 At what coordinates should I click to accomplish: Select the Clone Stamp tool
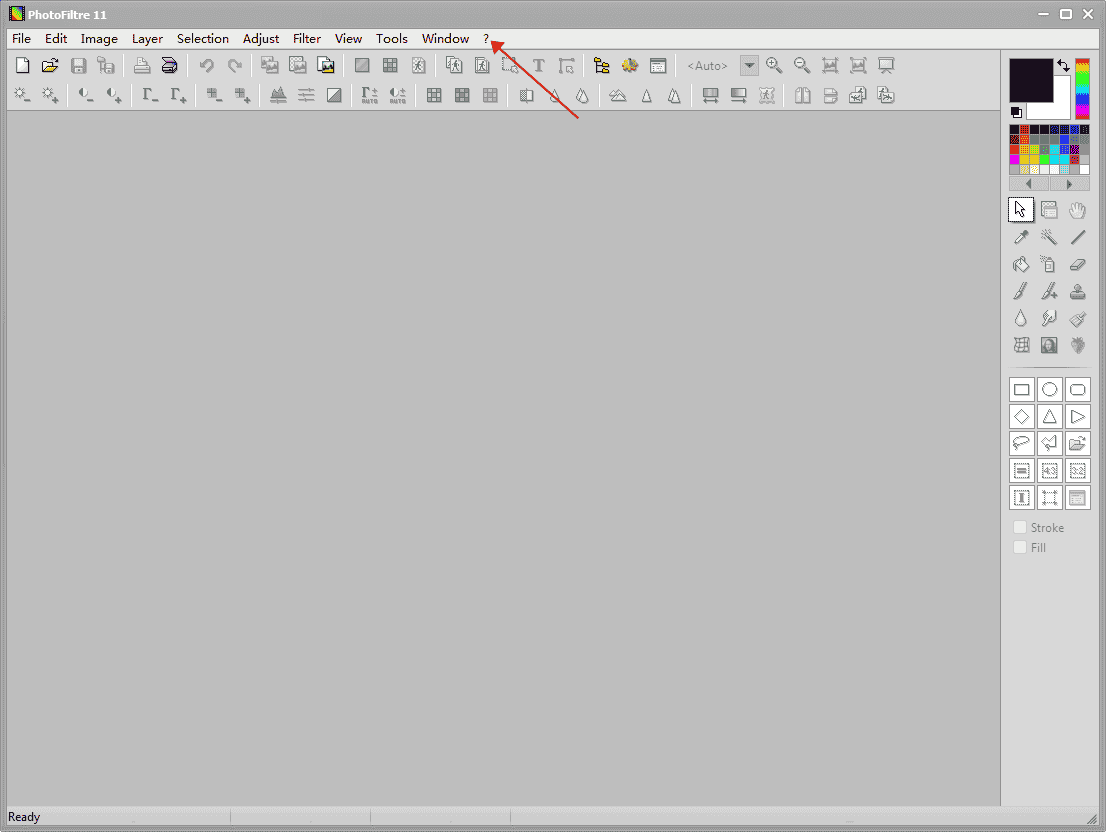(x=1077, y=291)
